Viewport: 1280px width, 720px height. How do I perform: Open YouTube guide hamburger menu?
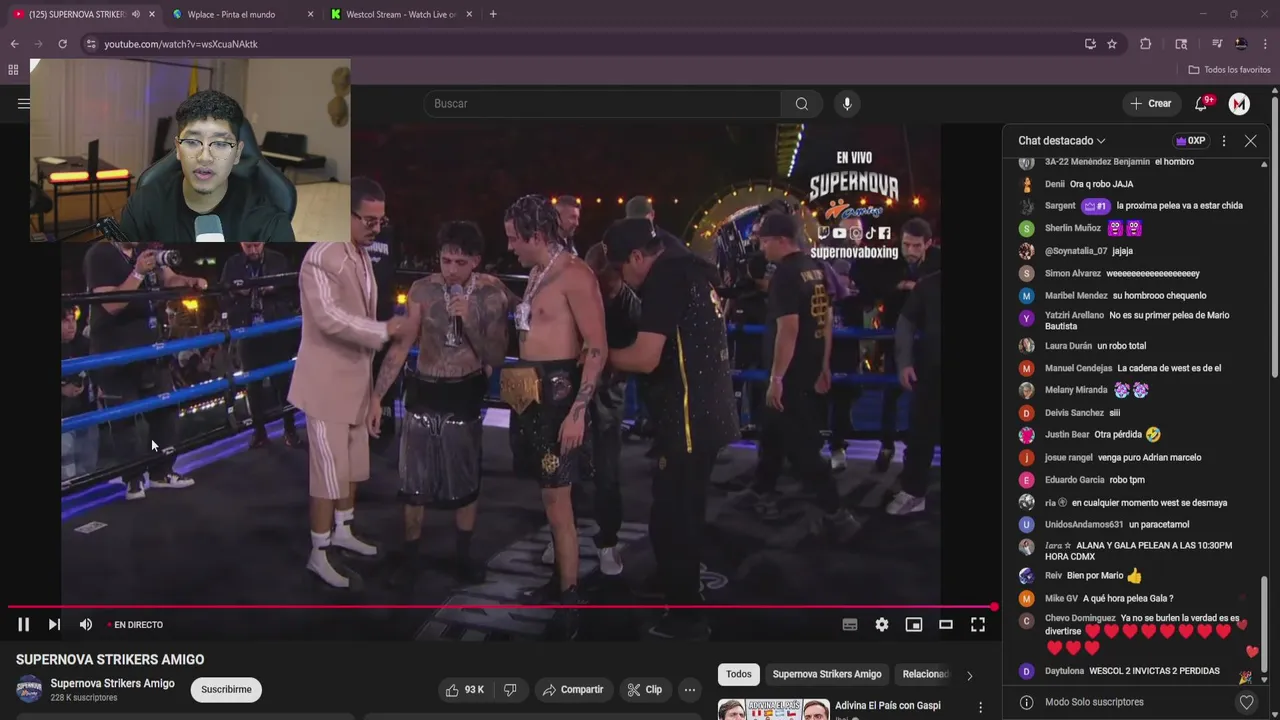click(23, 104)
